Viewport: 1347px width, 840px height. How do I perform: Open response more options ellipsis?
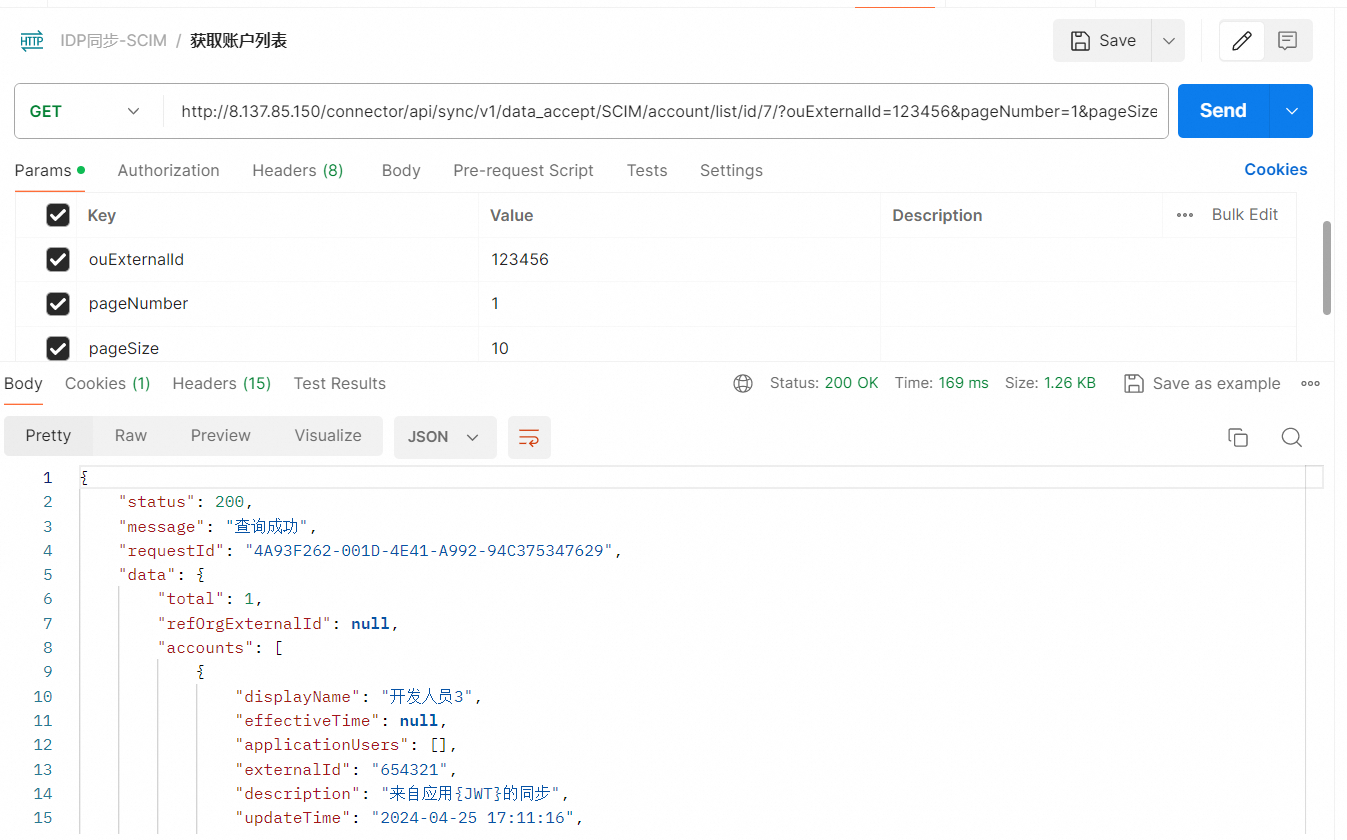click(x=1310, y=383)
